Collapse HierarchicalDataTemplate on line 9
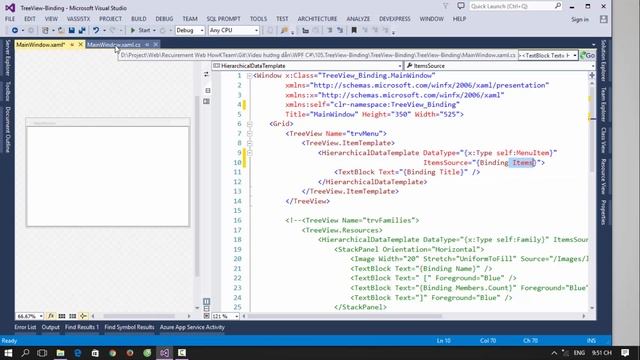 249,153
